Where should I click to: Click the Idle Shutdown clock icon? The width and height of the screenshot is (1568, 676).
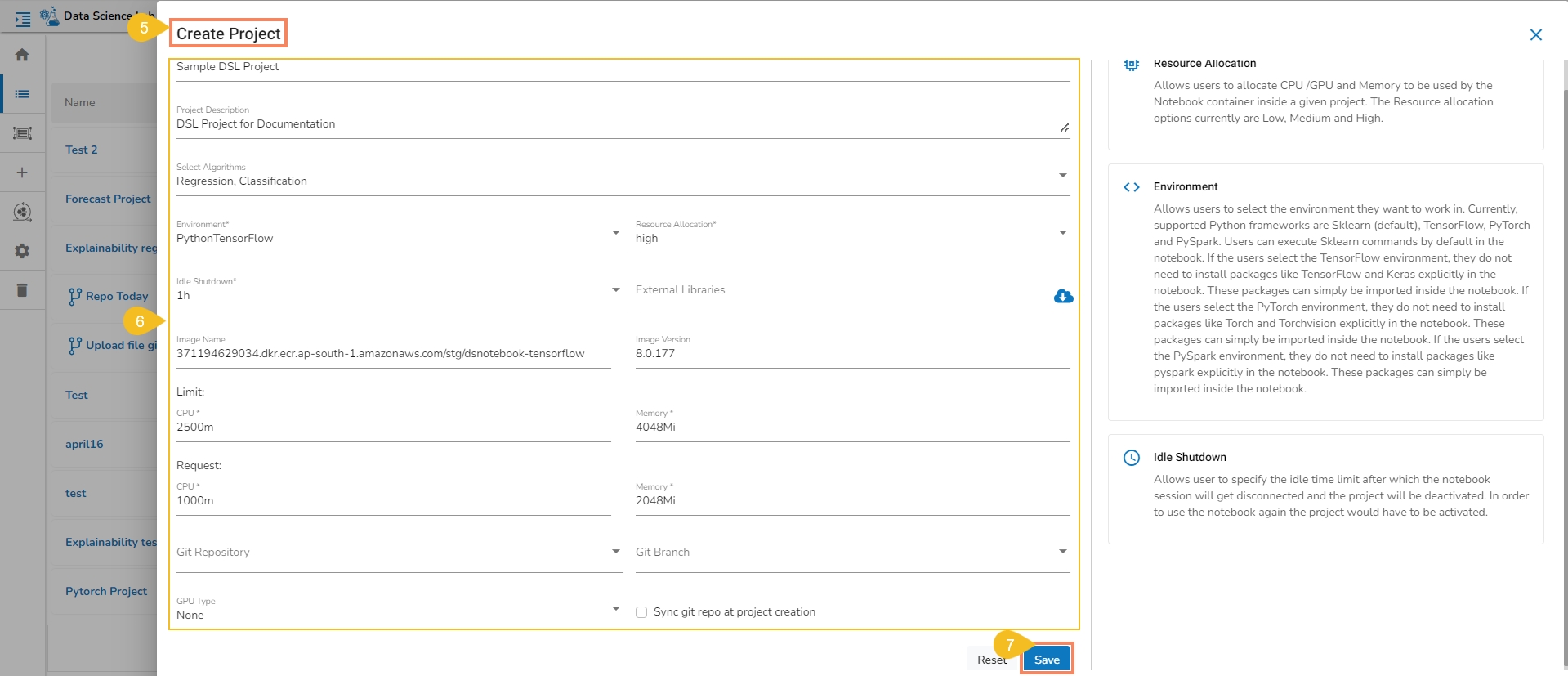(1132, 458)
